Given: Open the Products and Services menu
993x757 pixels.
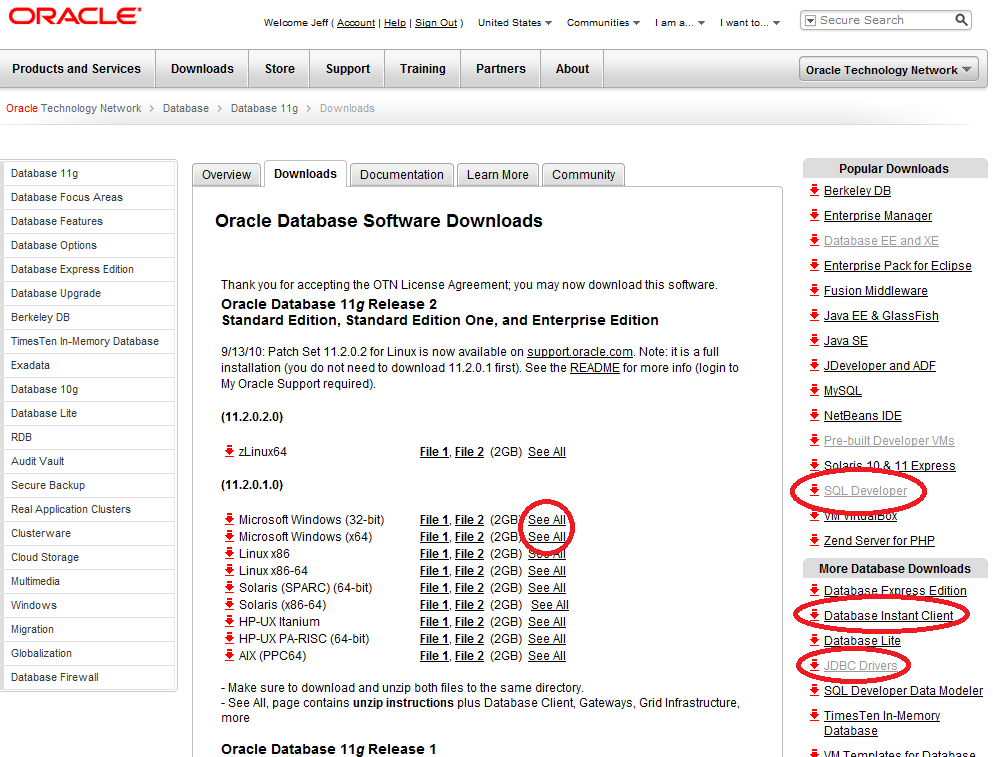Looking at the screenshot, I should point(77,68).
